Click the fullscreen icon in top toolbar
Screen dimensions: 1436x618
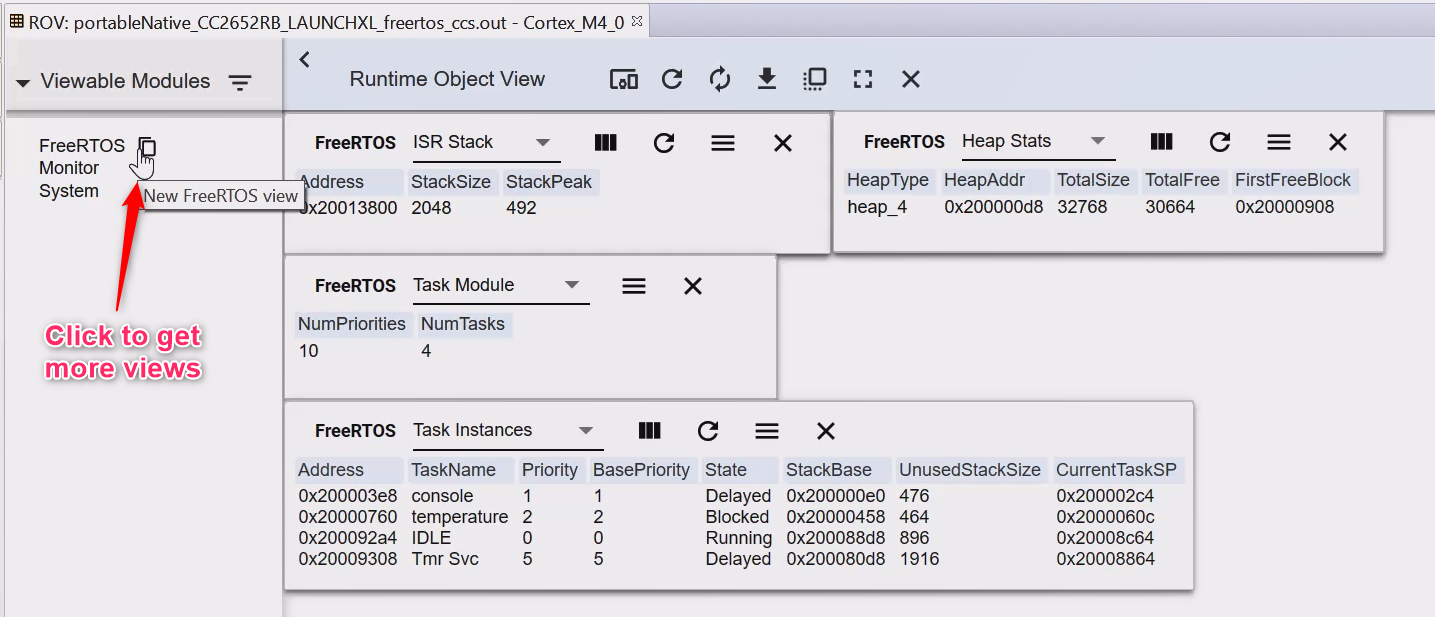tap(863, 80)
